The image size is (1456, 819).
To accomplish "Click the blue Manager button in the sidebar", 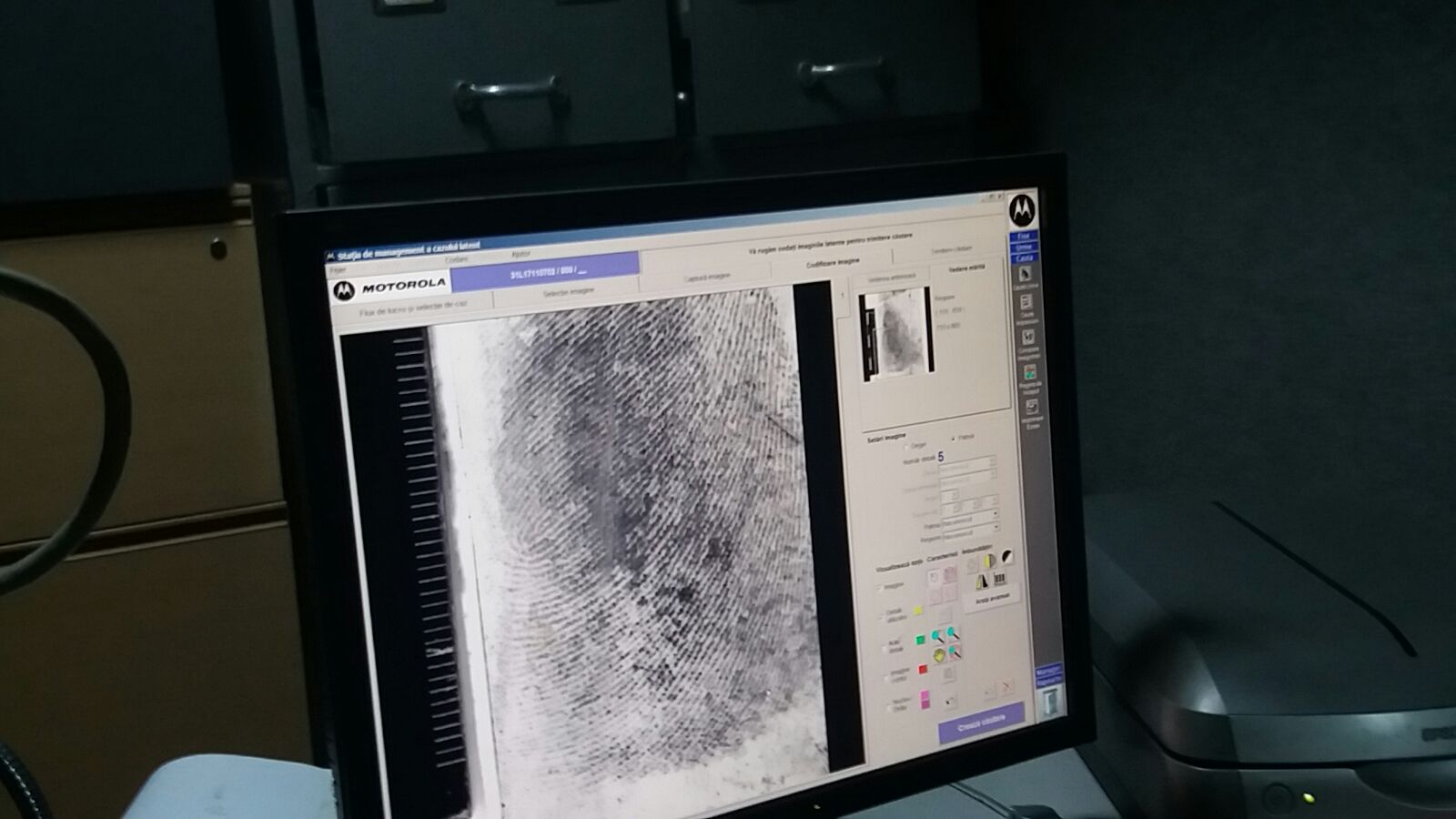I will [1047, 670].
